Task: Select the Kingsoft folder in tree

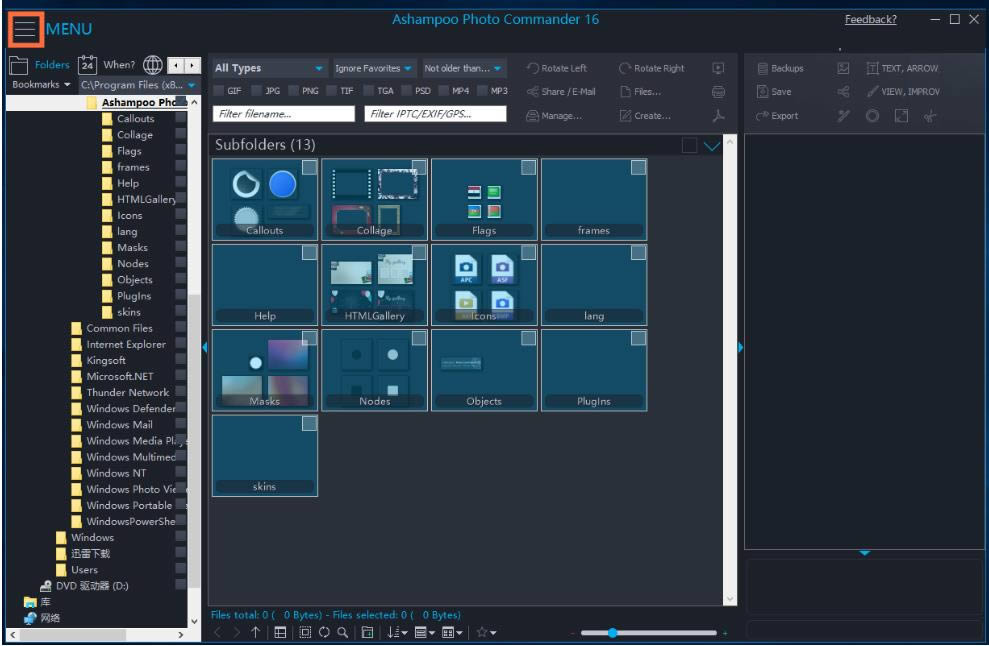Action: coord(106,360)
